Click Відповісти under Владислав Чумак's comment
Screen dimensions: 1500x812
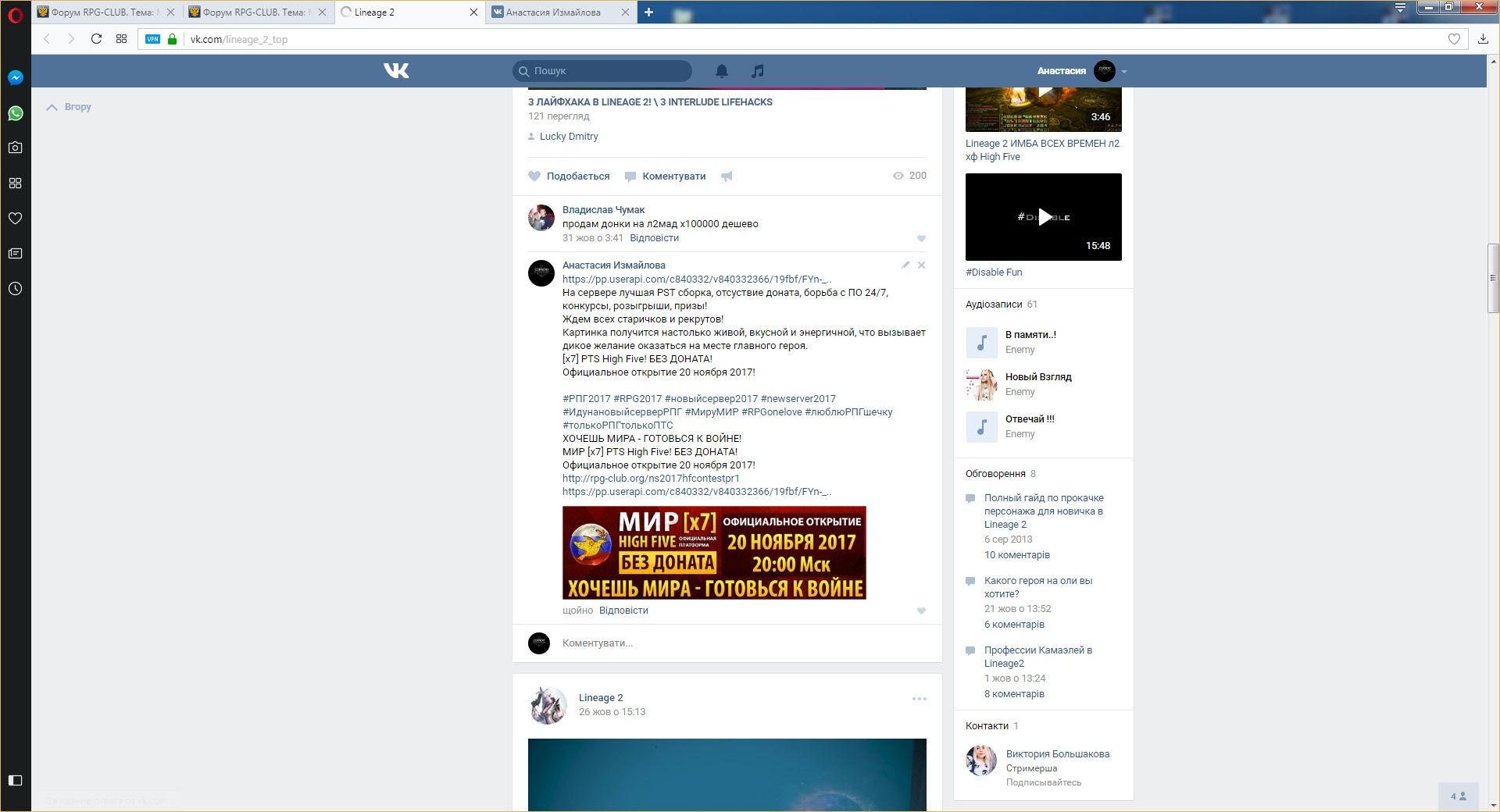point(654,238)
